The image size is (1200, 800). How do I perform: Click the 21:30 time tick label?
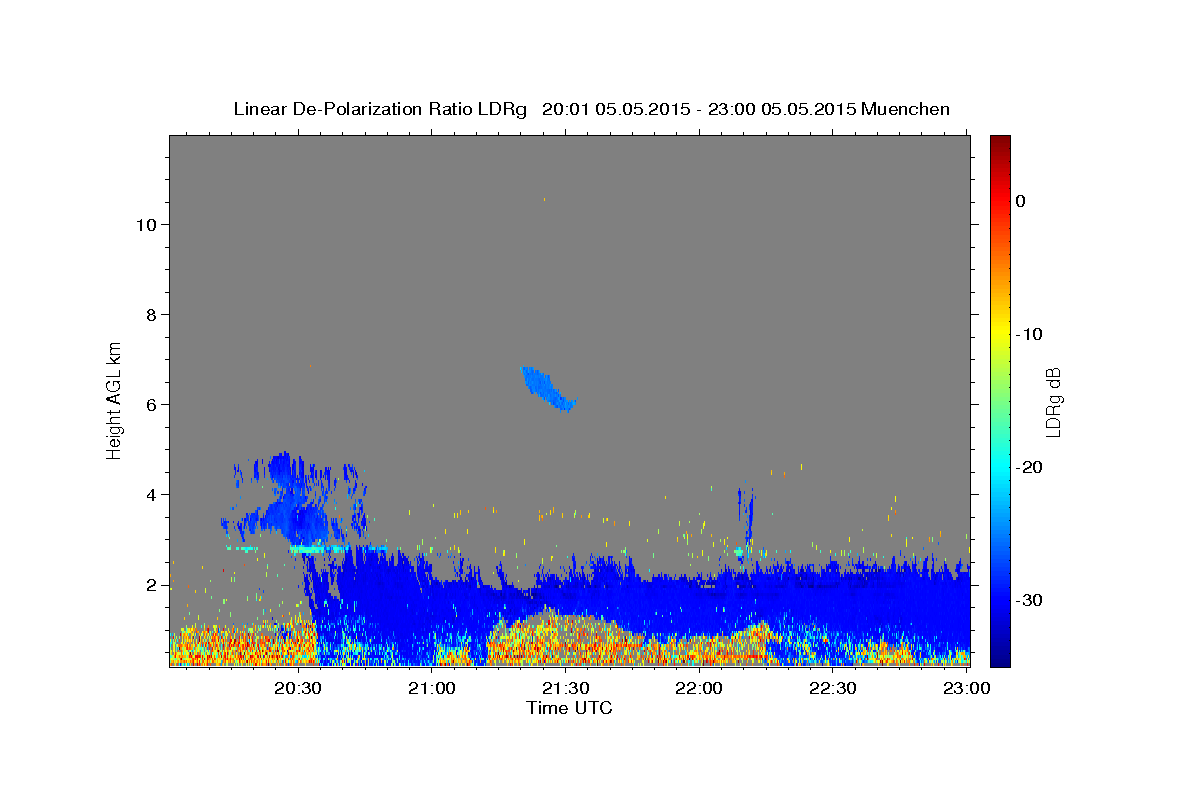pyautogui.click(x=565, y=688)
